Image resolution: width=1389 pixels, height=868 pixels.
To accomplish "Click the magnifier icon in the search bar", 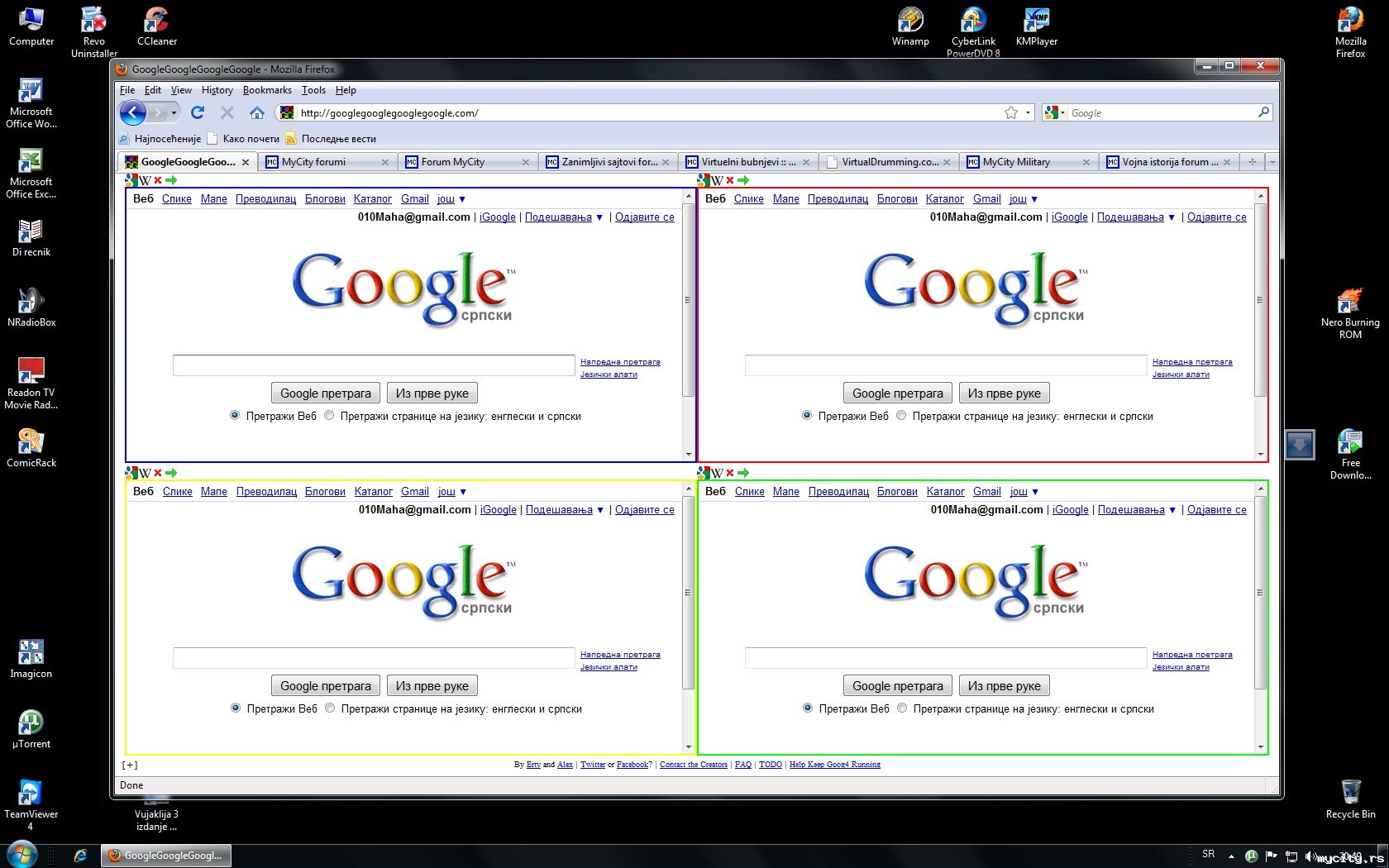I will (x=1263, y=112).
